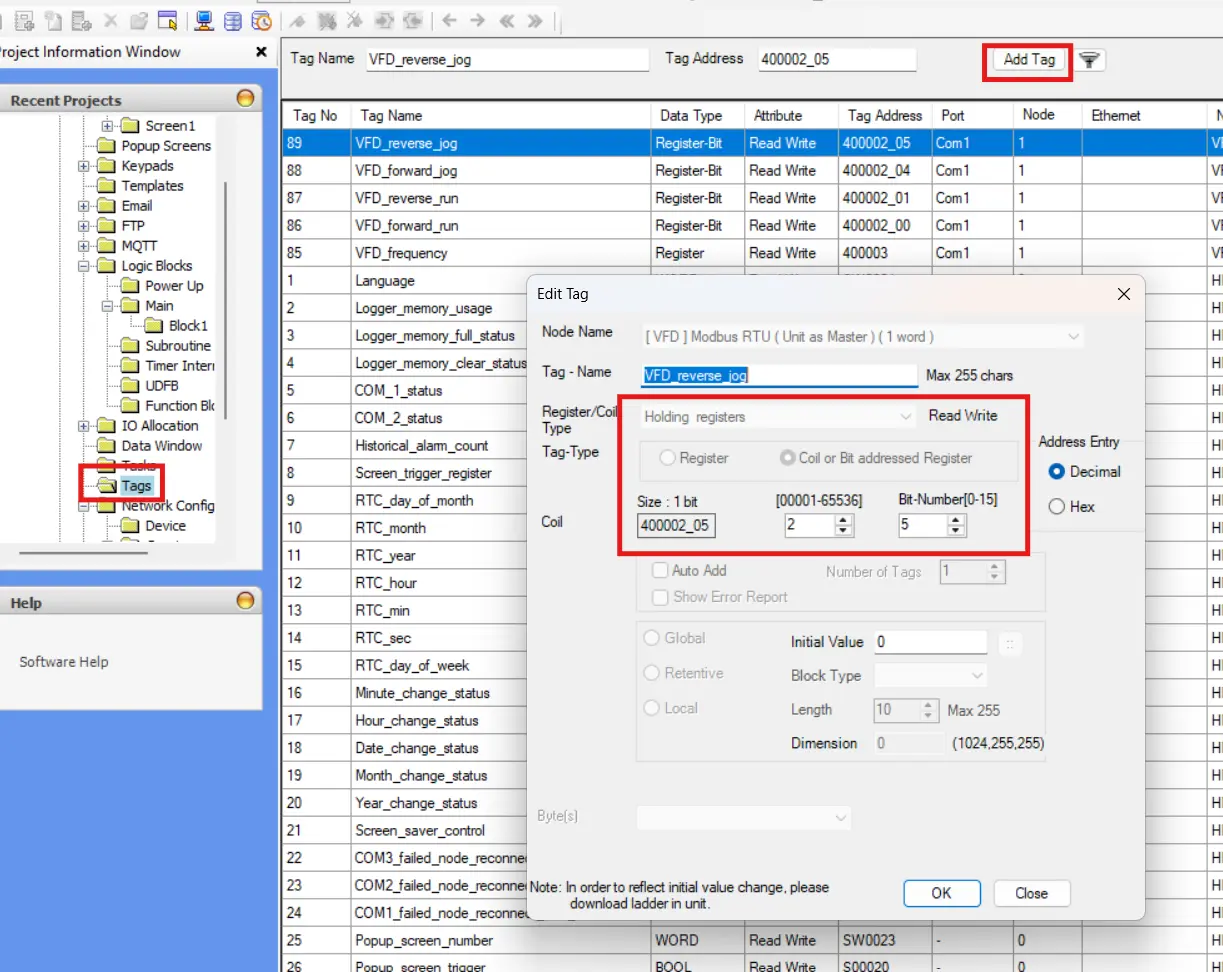Image resolution: width=1223 pixels, height=972 pixels.
Task: Select the download-to-unit display toolbar icon
Action: pyautogui.click(x=204, y=19)
